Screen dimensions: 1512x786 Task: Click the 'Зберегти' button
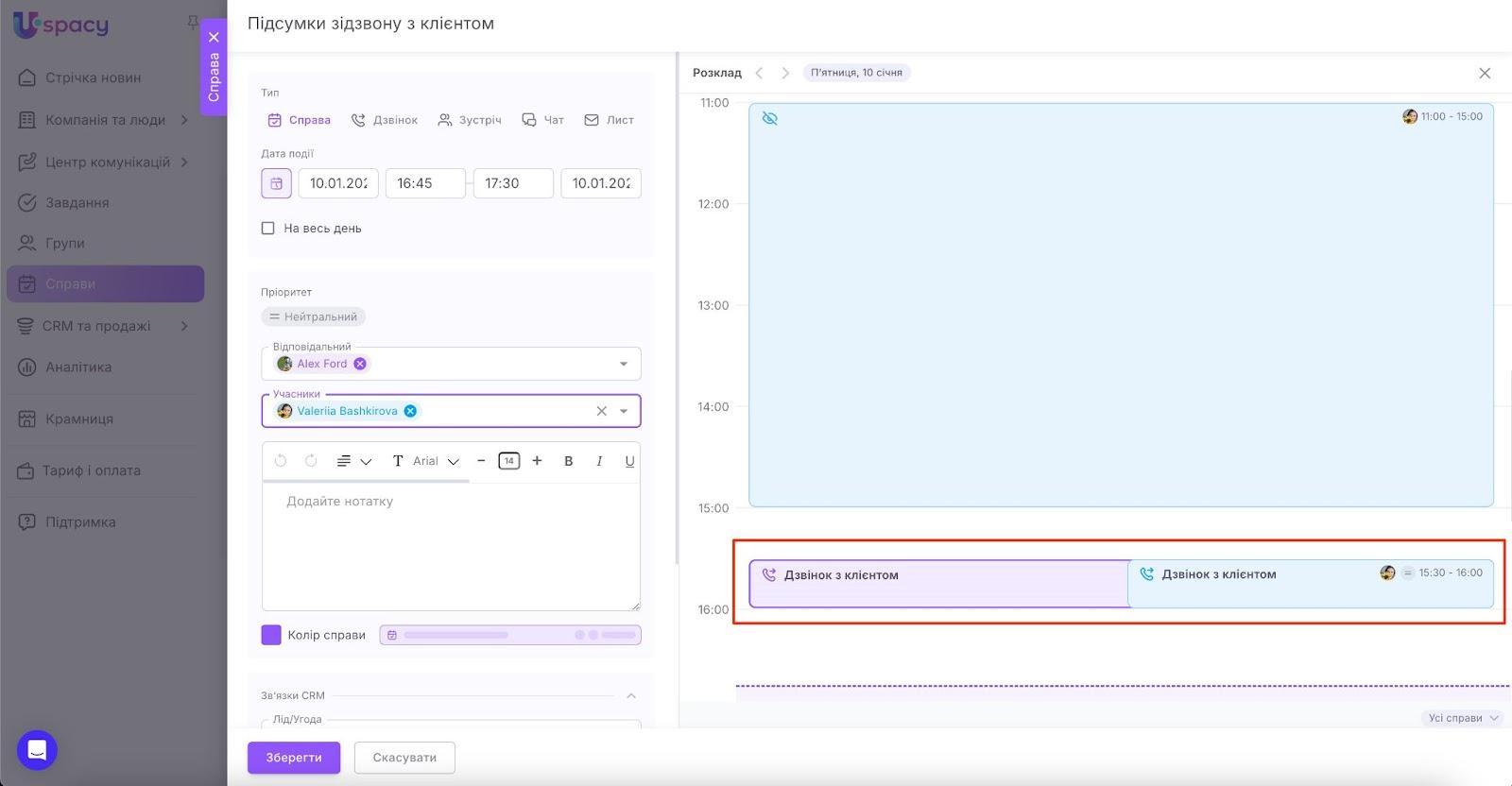[x=294, y=758]
